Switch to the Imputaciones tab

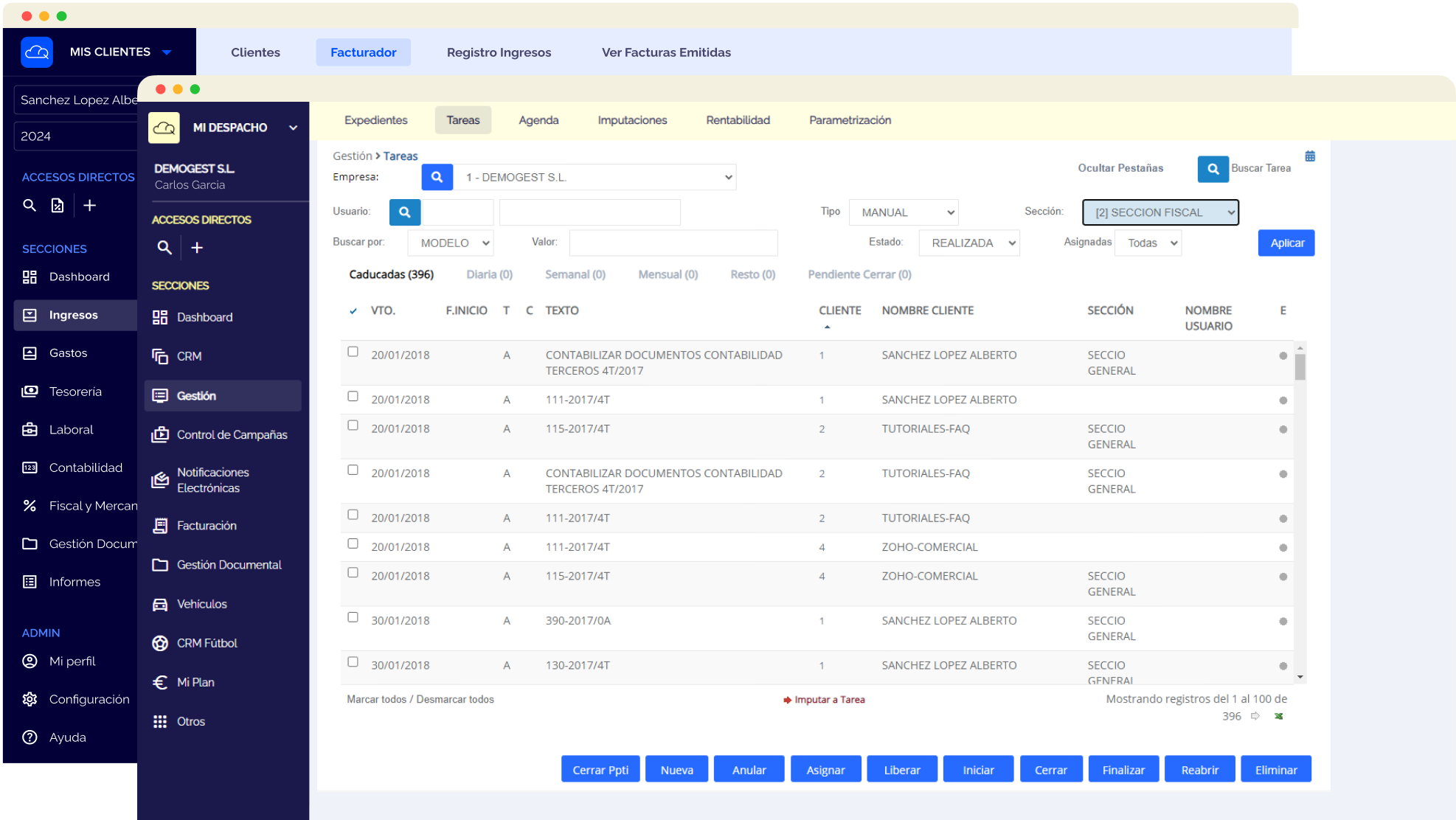pos(632,120)
